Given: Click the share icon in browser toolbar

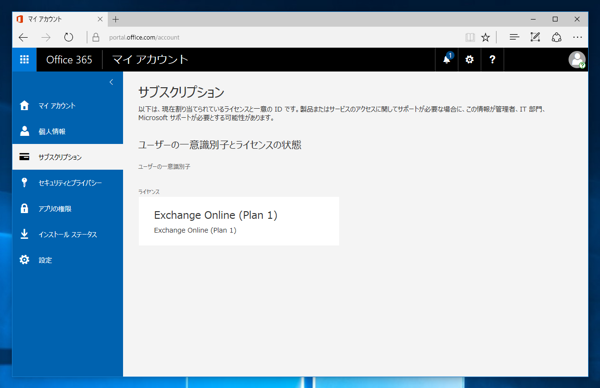Looking at the screenshot, I should pyautogui.click(x=556, y=37).
